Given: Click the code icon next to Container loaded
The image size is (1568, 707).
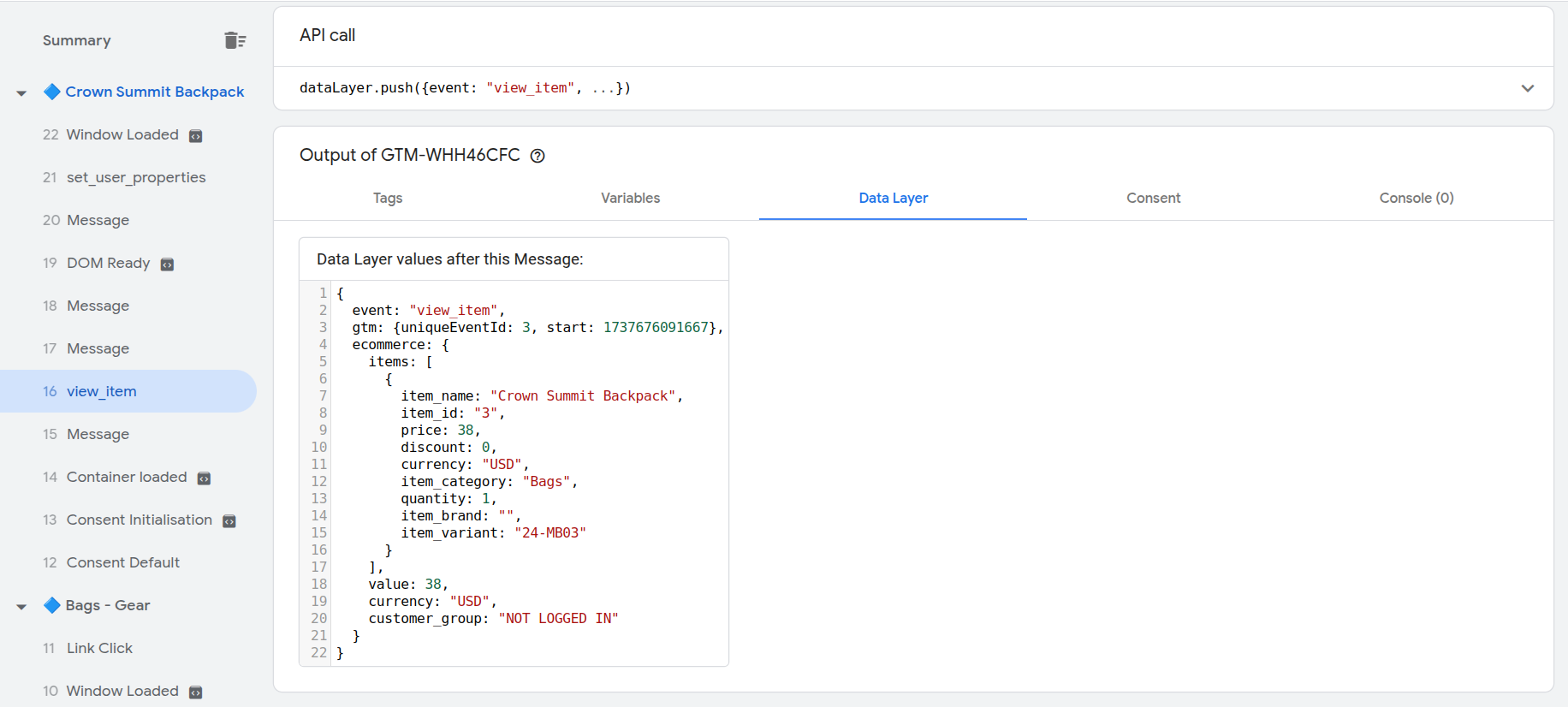Looking at the screenshot, I should click(205, 478).
